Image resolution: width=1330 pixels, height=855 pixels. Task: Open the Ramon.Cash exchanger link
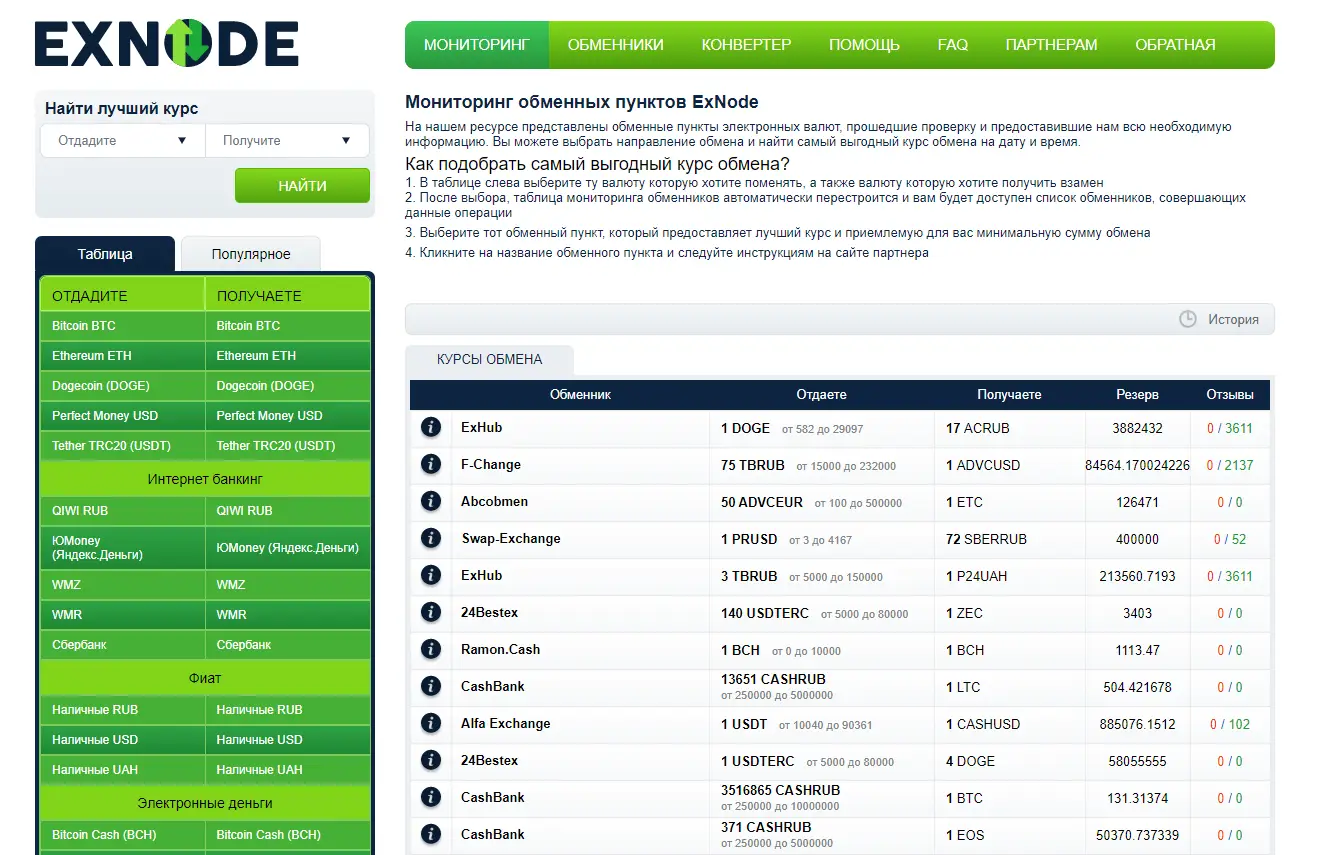tap(500, 650)
